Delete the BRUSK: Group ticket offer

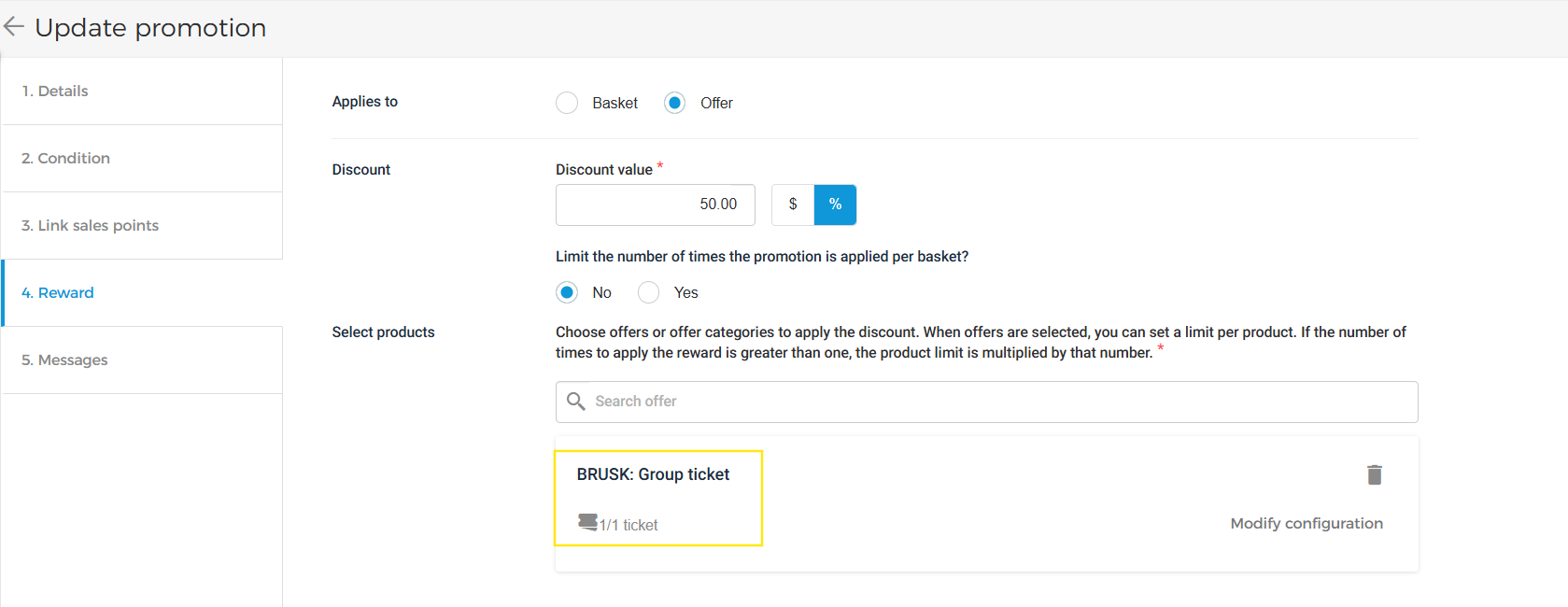[1374, 474]
